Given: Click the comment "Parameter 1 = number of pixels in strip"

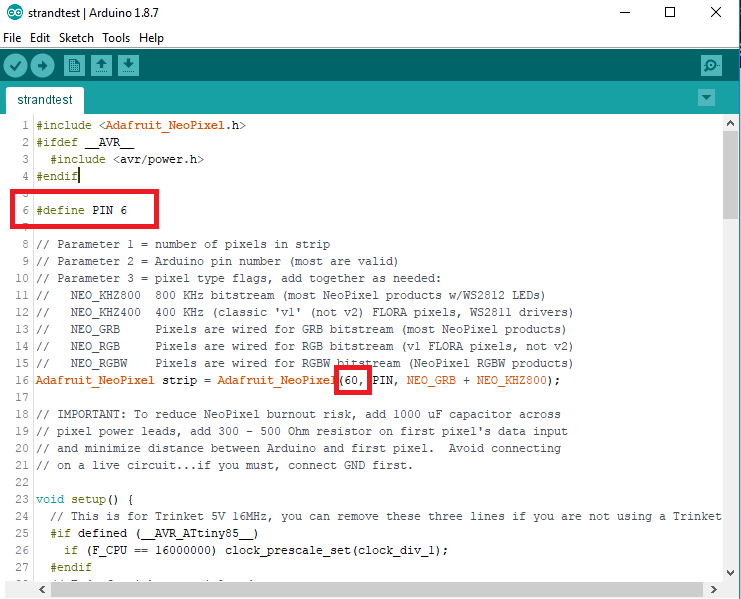Looking at the screenshot, I should pyautogui.click(x=194, y=244).
